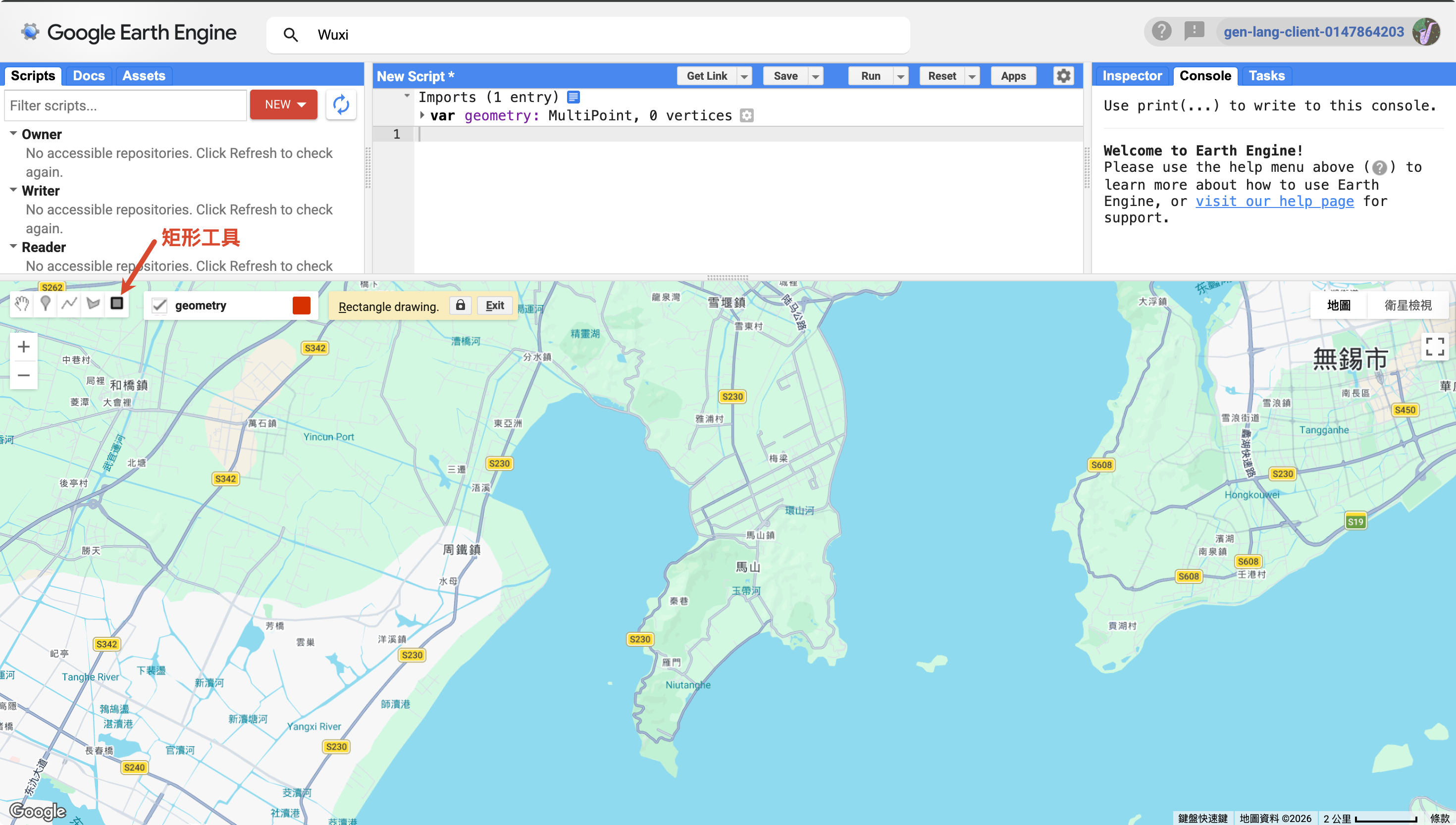Click the 鍵盤快速鍵 keyboard shortcuts link
The image size is (1456, 825).
click(x=1202, y=818)
